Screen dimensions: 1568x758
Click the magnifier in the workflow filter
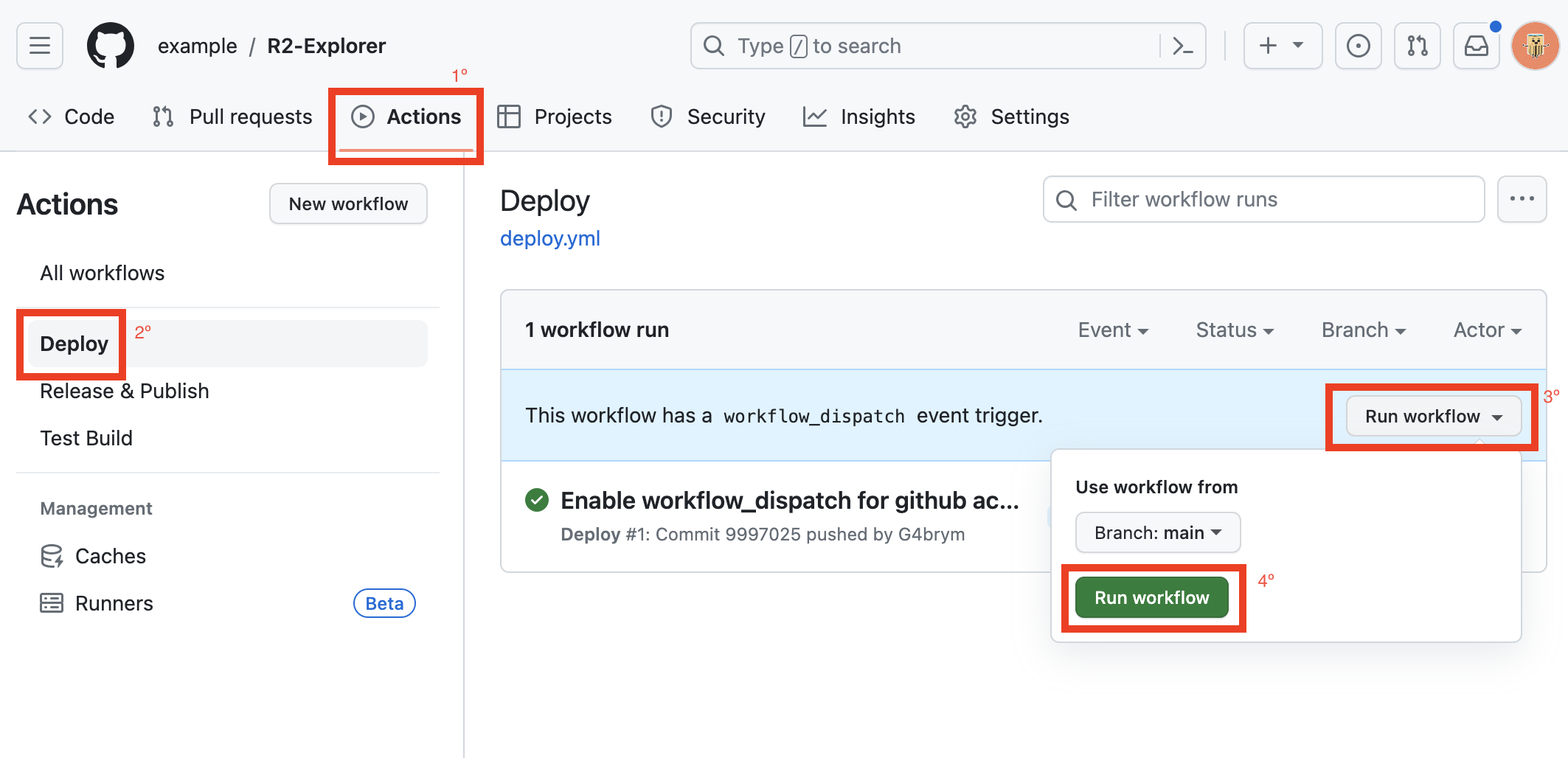point(1066,200)
